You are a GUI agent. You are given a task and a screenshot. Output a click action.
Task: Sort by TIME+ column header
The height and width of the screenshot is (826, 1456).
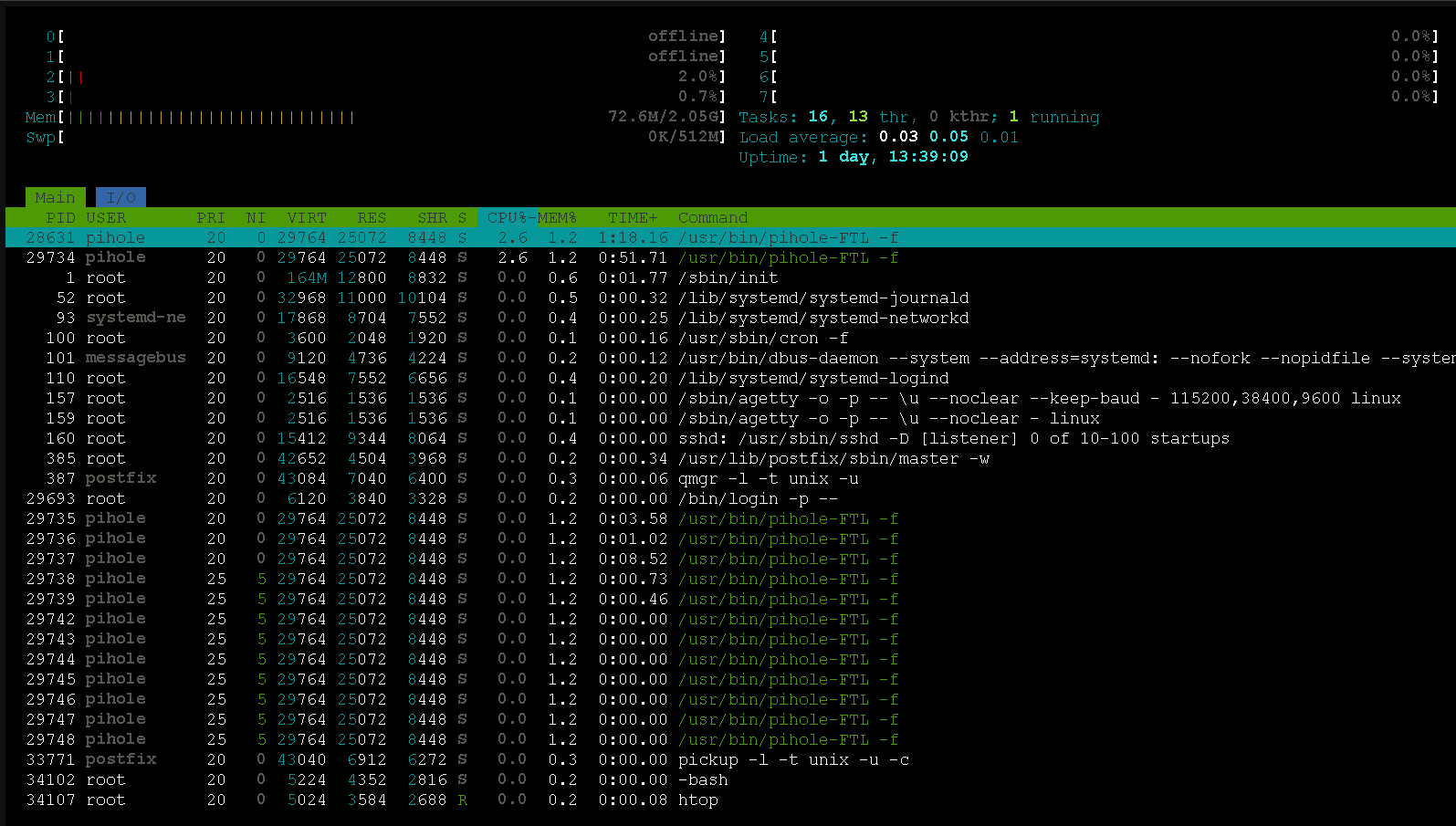(633, 217)
